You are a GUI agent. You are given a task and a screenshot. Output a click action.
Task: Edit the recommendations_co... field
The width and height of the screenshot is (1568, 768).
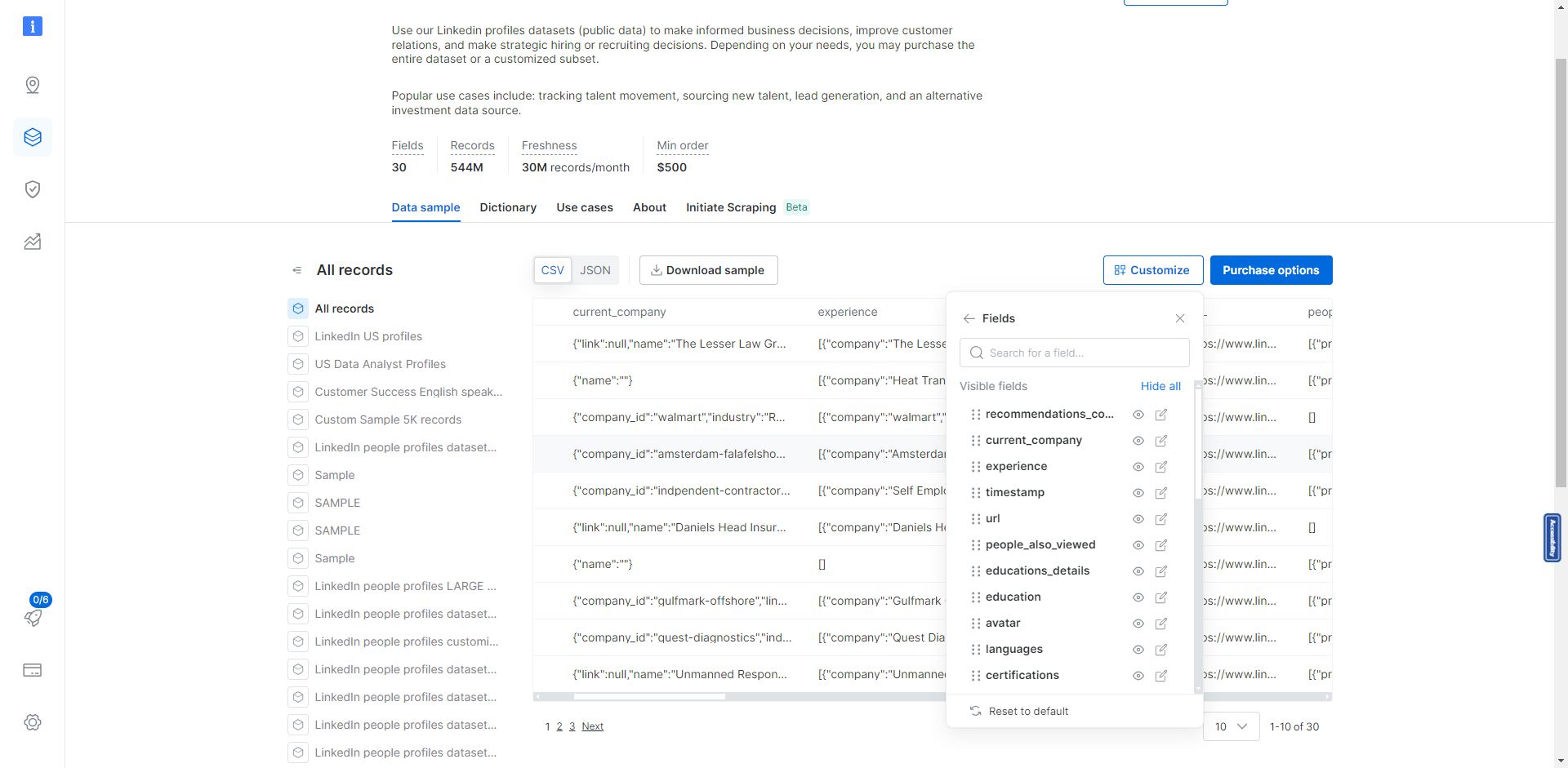tap(1161, 415)
